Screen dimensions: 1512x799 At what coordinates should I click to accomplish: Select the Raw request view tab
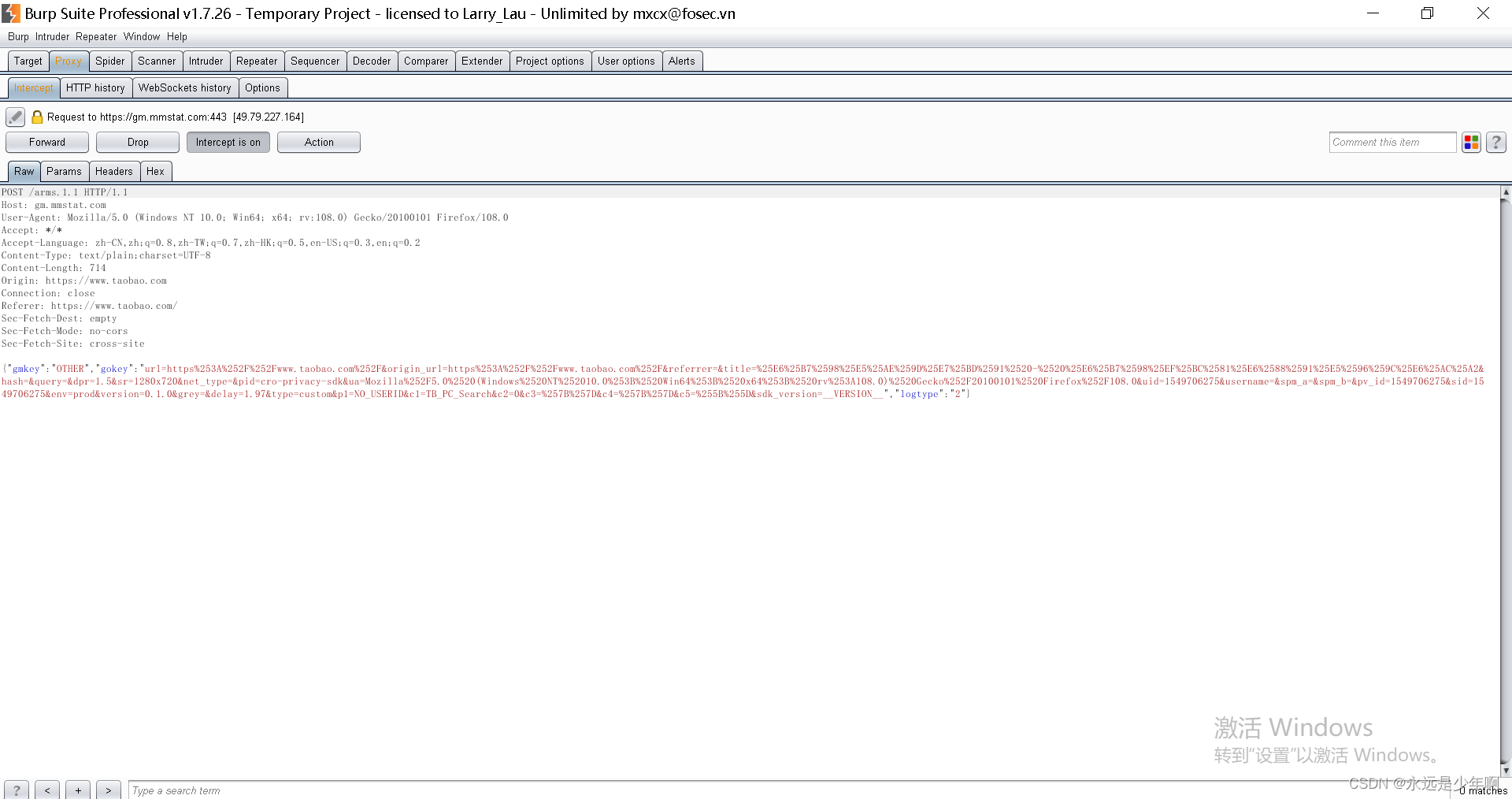[24, 172]
